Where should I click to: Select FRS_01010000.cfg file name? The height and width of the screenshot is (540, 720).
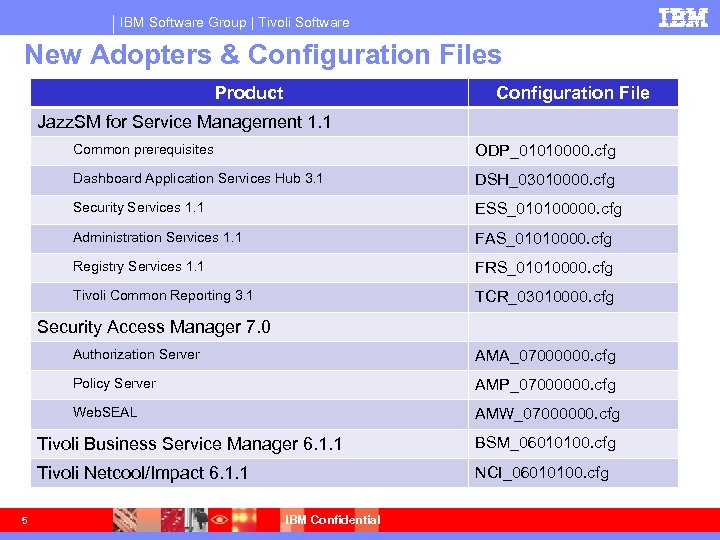point(544,268)
